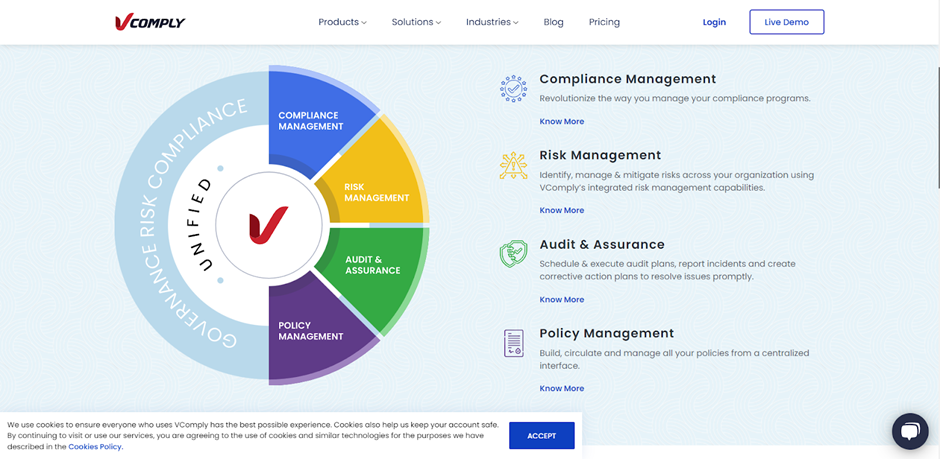Click the red V logo in wheel center

269,225
